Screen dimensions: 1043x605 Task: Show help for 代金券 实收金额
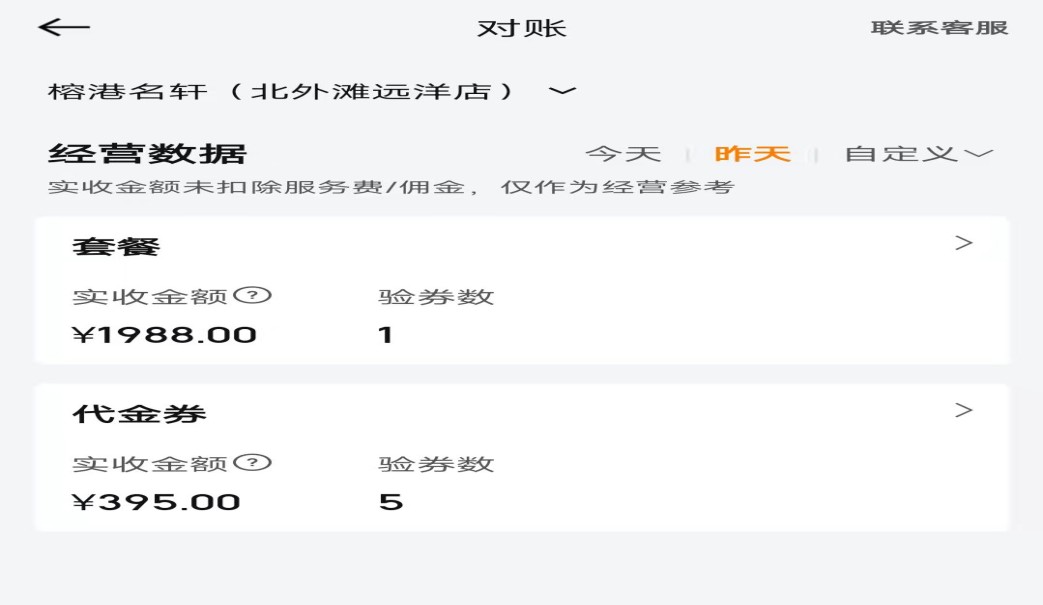(x=259, y=462)
